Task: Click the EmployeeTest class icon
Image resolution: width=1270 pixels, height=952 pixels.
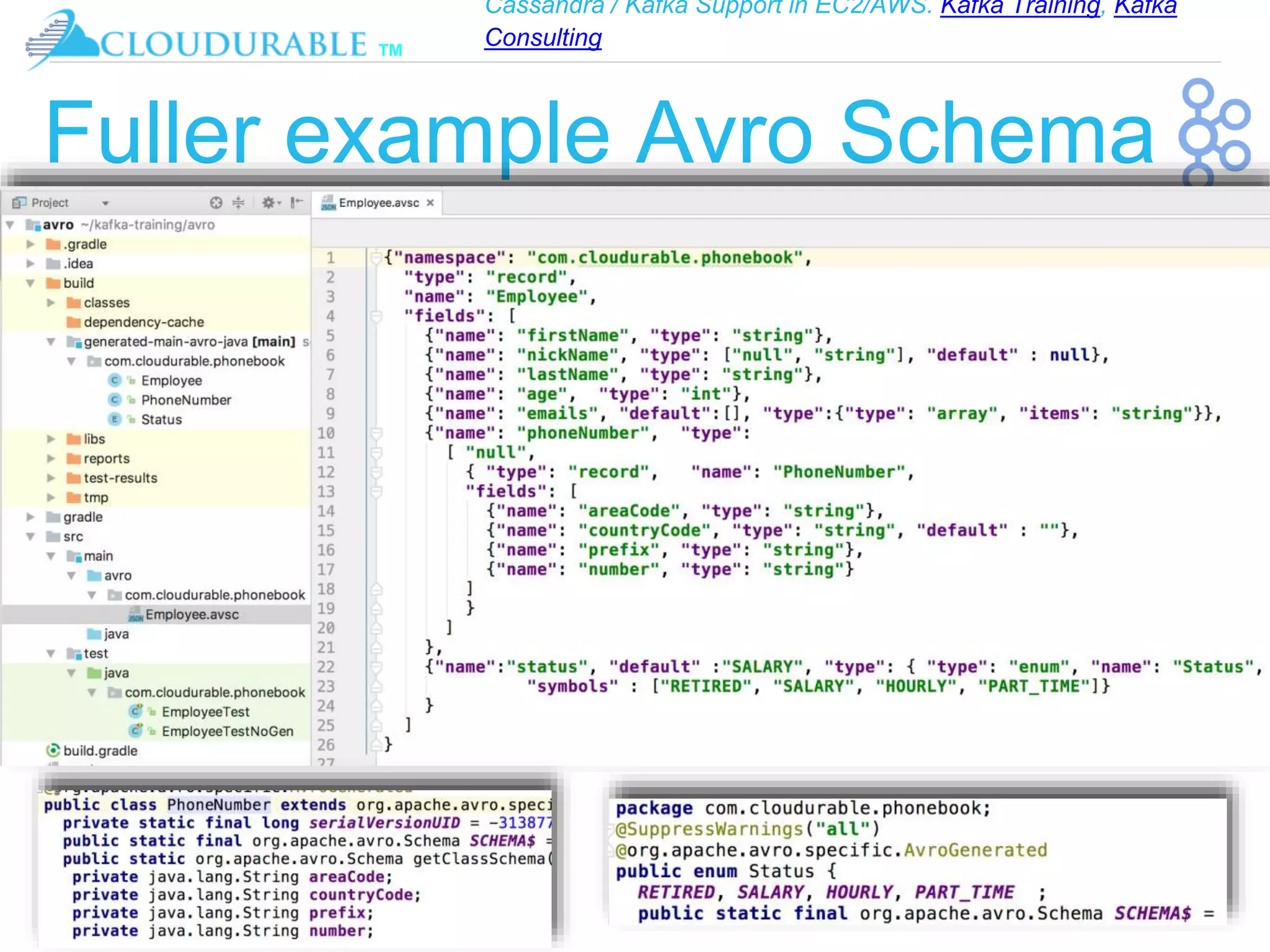Action: pos(136,712)
